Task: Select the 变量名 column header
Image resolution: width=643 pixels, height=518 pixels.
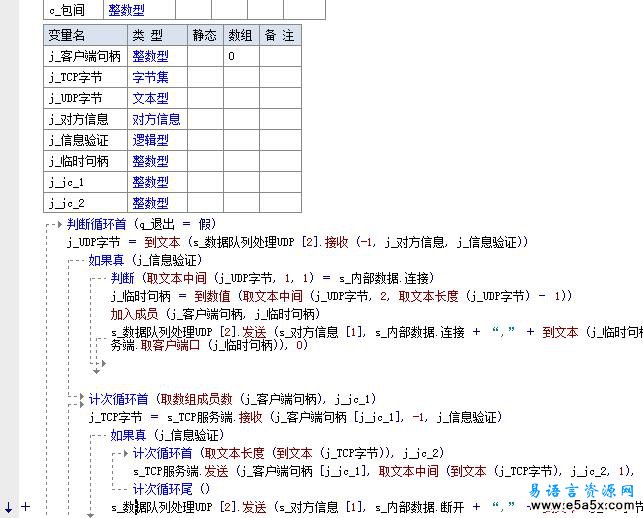Action: point(85,35)
